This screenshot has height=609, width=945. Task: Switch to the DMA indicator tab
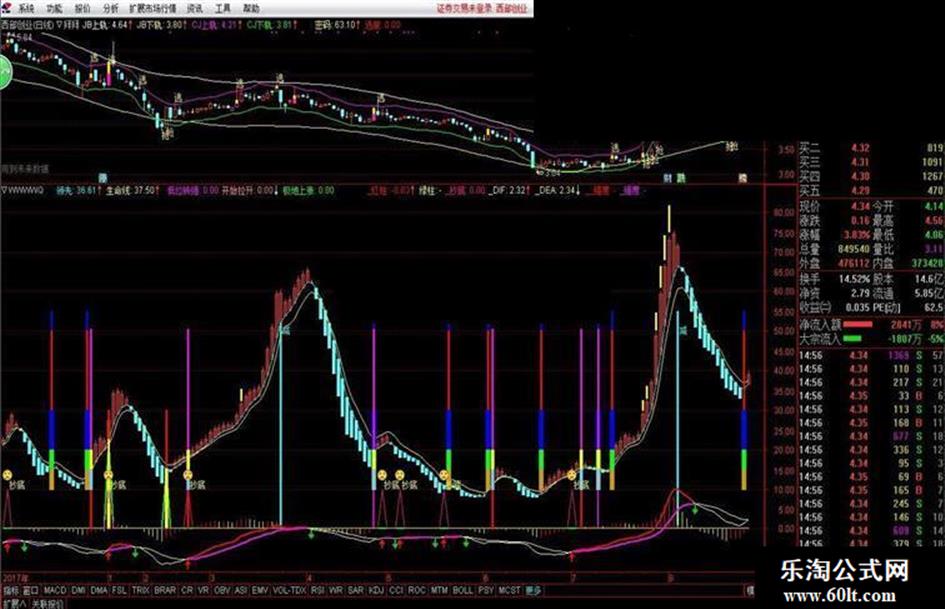pyautogui.click(x=99, y=590)
